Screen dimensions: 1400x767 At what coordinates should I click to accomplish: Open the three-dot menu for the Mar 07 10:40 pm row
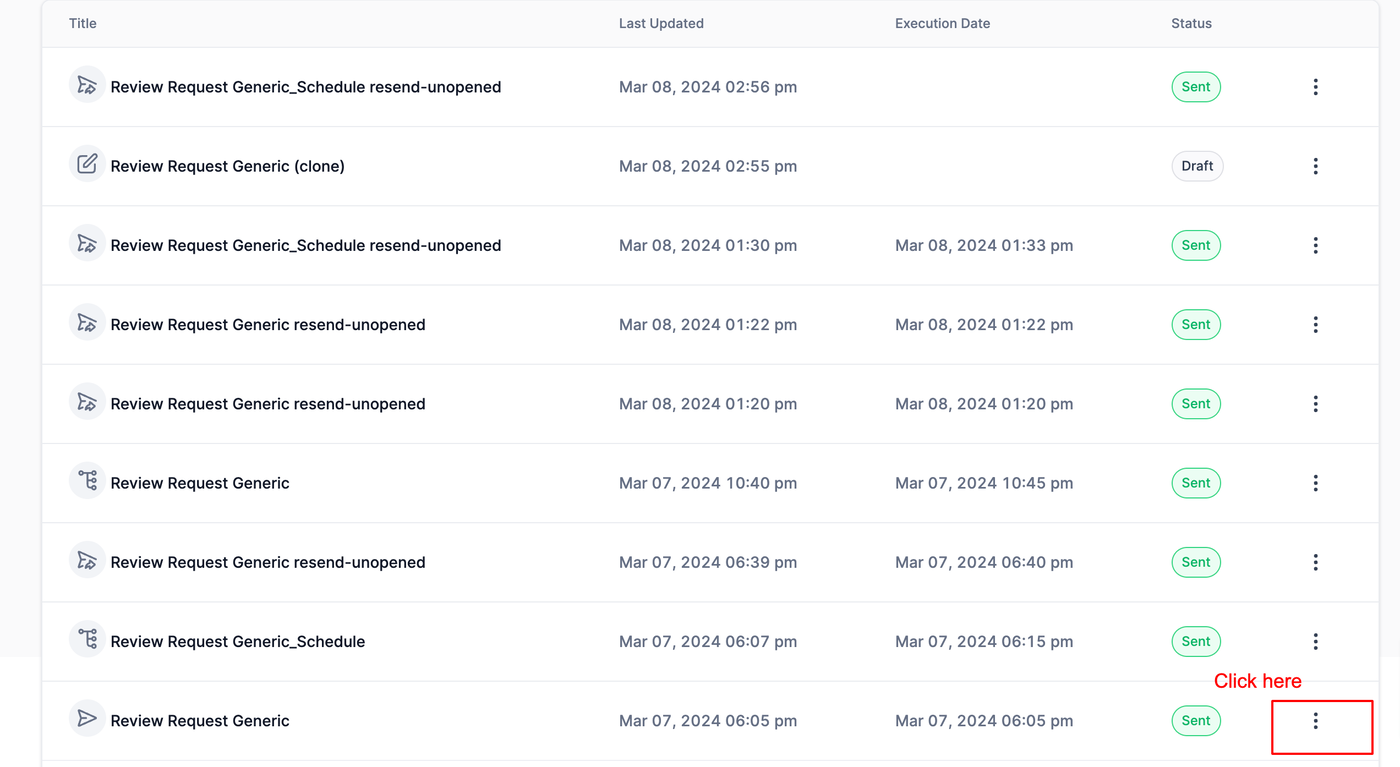pos(1315,483)
